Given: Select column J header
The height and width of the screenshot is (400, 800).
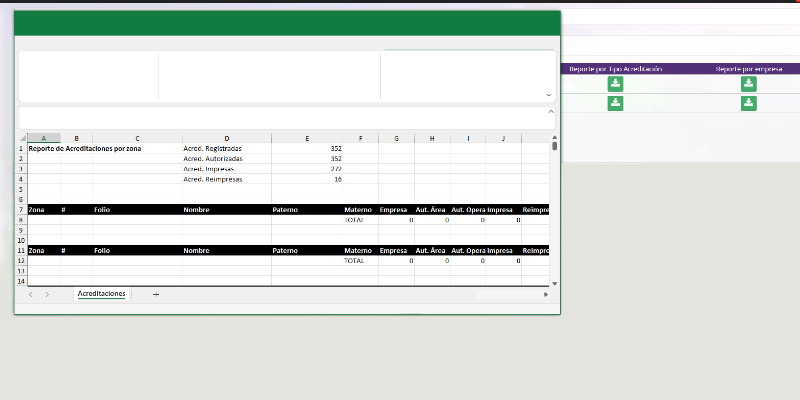Looking at the screenshot, I should tap(504, 138).
